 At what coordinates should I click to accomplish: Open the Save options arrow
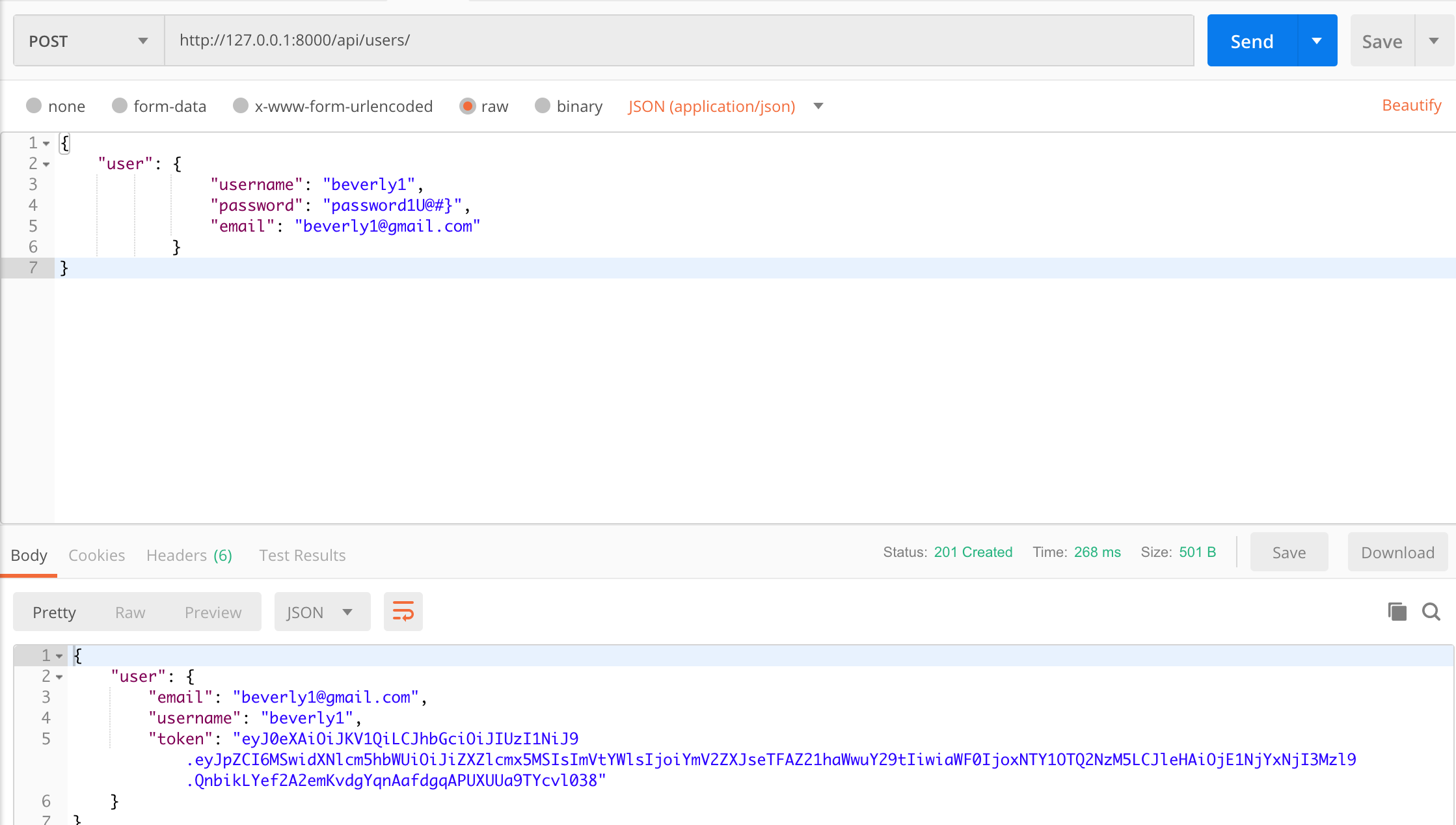[x=1435, y=40]
